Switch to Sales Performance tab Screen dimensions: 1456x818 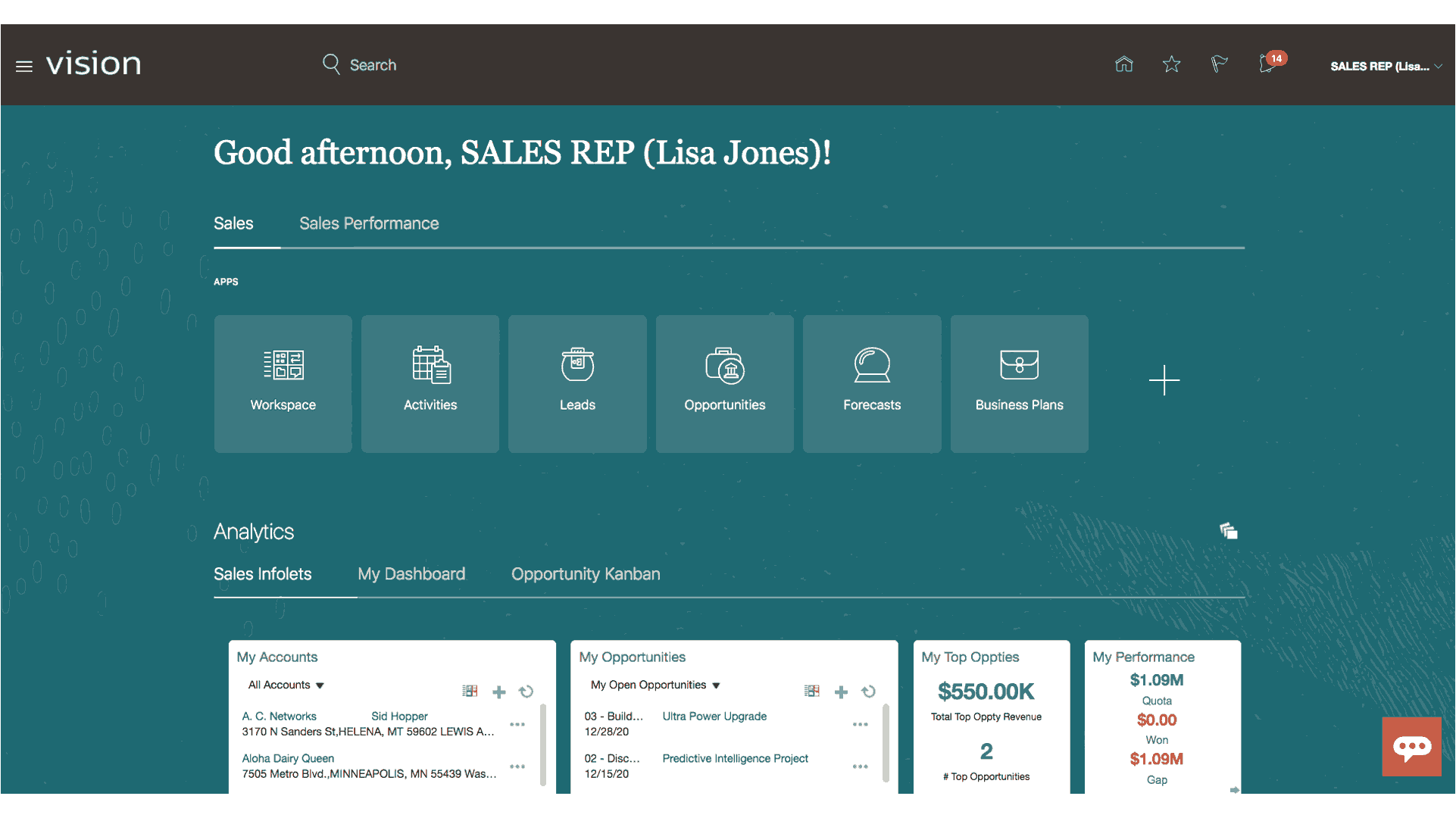click(x=370, y=222)
